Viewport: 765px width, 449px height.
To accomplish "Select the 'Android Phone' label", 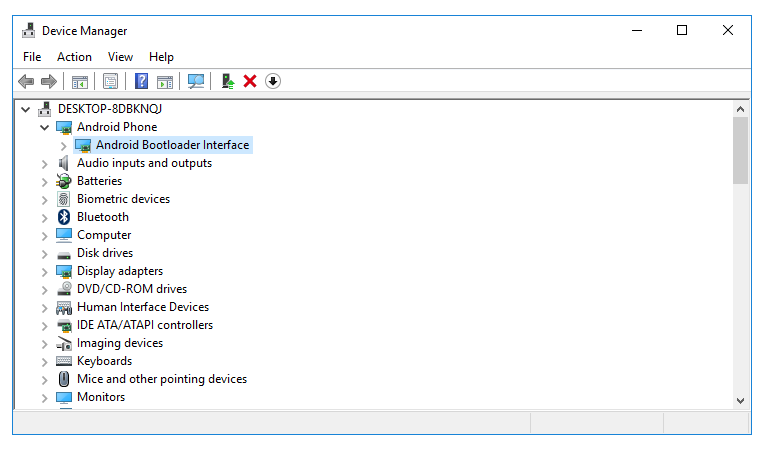I will (x=117, y=127).
